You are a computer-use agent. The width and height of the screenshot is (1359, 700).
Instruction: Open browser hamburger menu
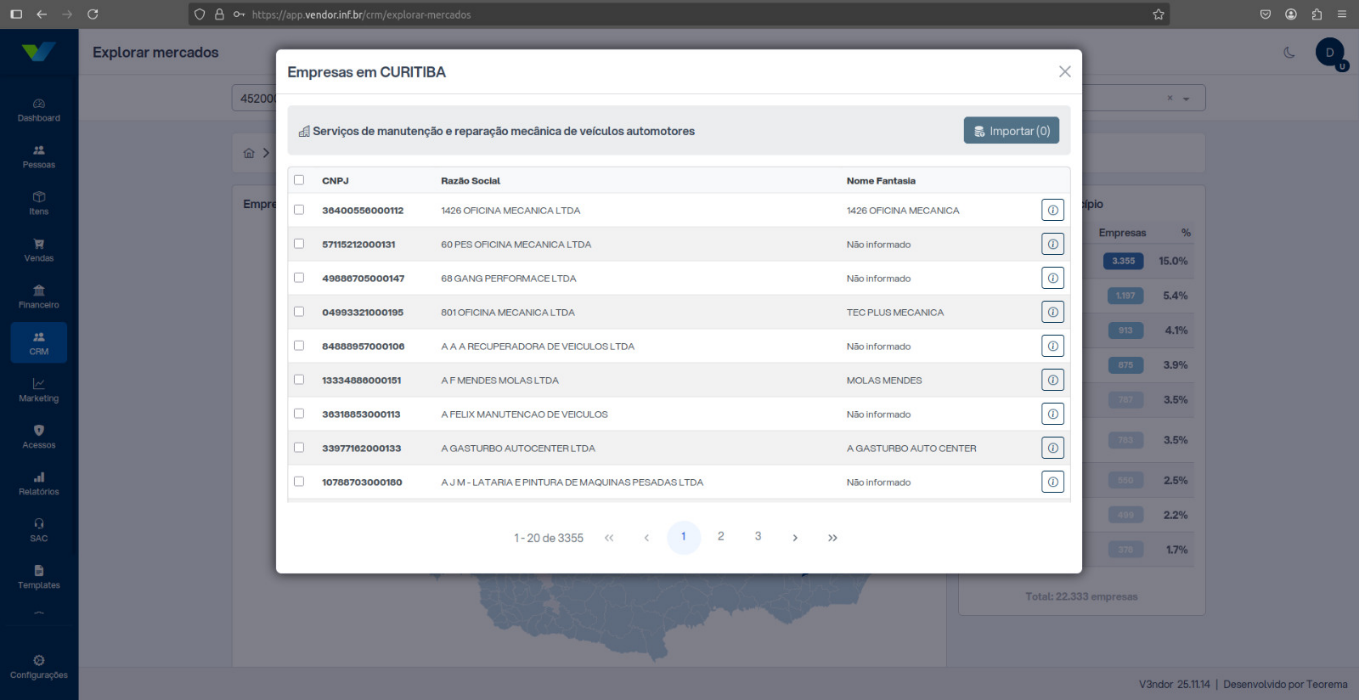[1341, 15]
